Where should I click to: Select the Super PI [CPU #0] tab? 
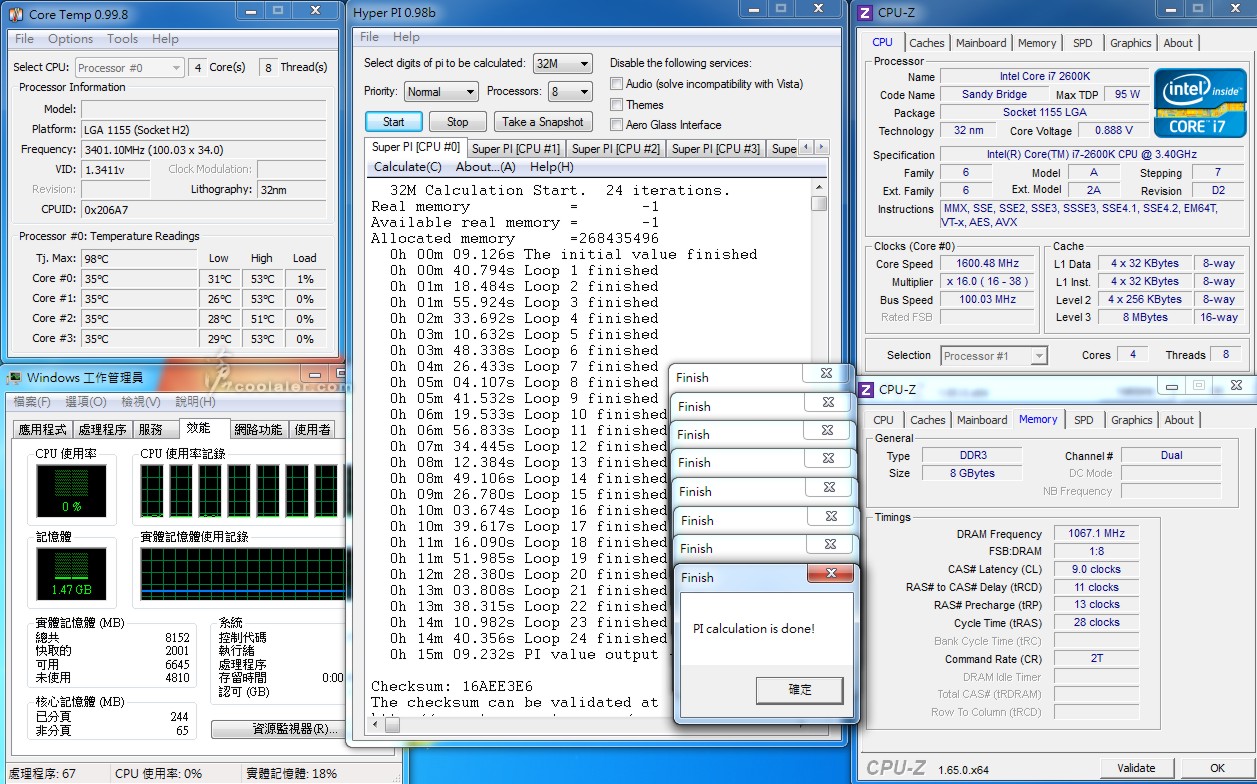point(416,147)
